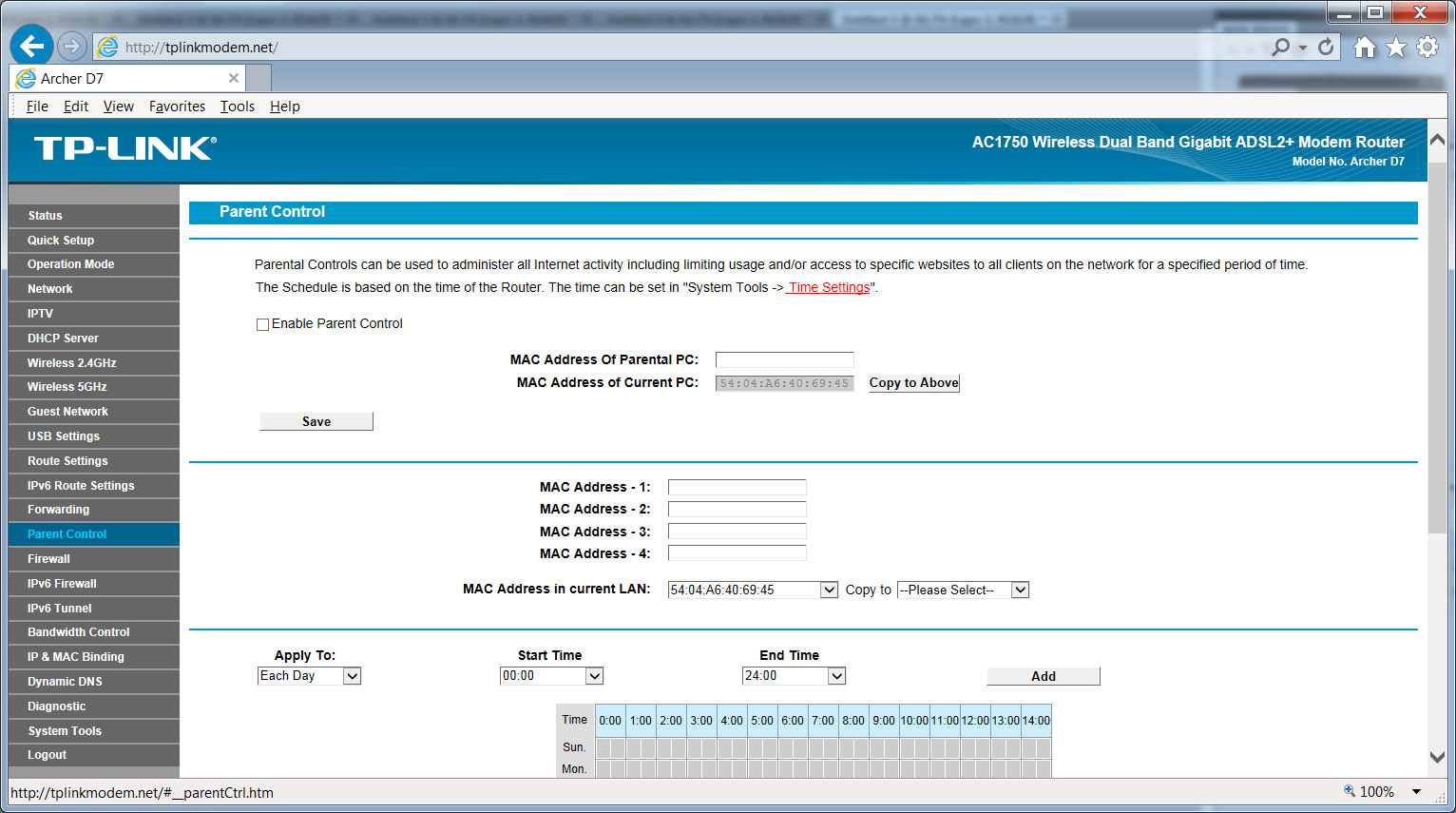Open the Edit menu
This screenshot has height=813, width=1456.
(76, 106)
